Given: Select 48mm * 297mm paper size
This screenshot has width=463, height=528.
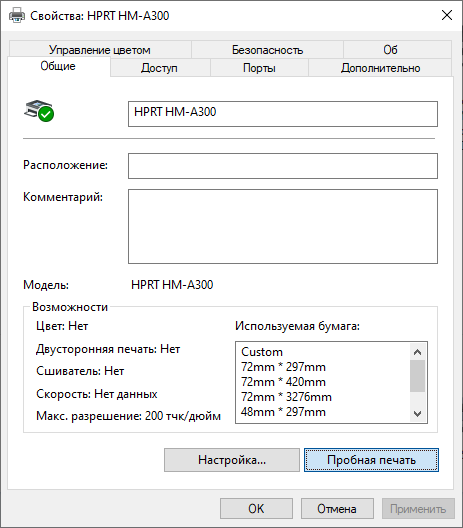Looking at the screenshot, I should coord(283,412).
